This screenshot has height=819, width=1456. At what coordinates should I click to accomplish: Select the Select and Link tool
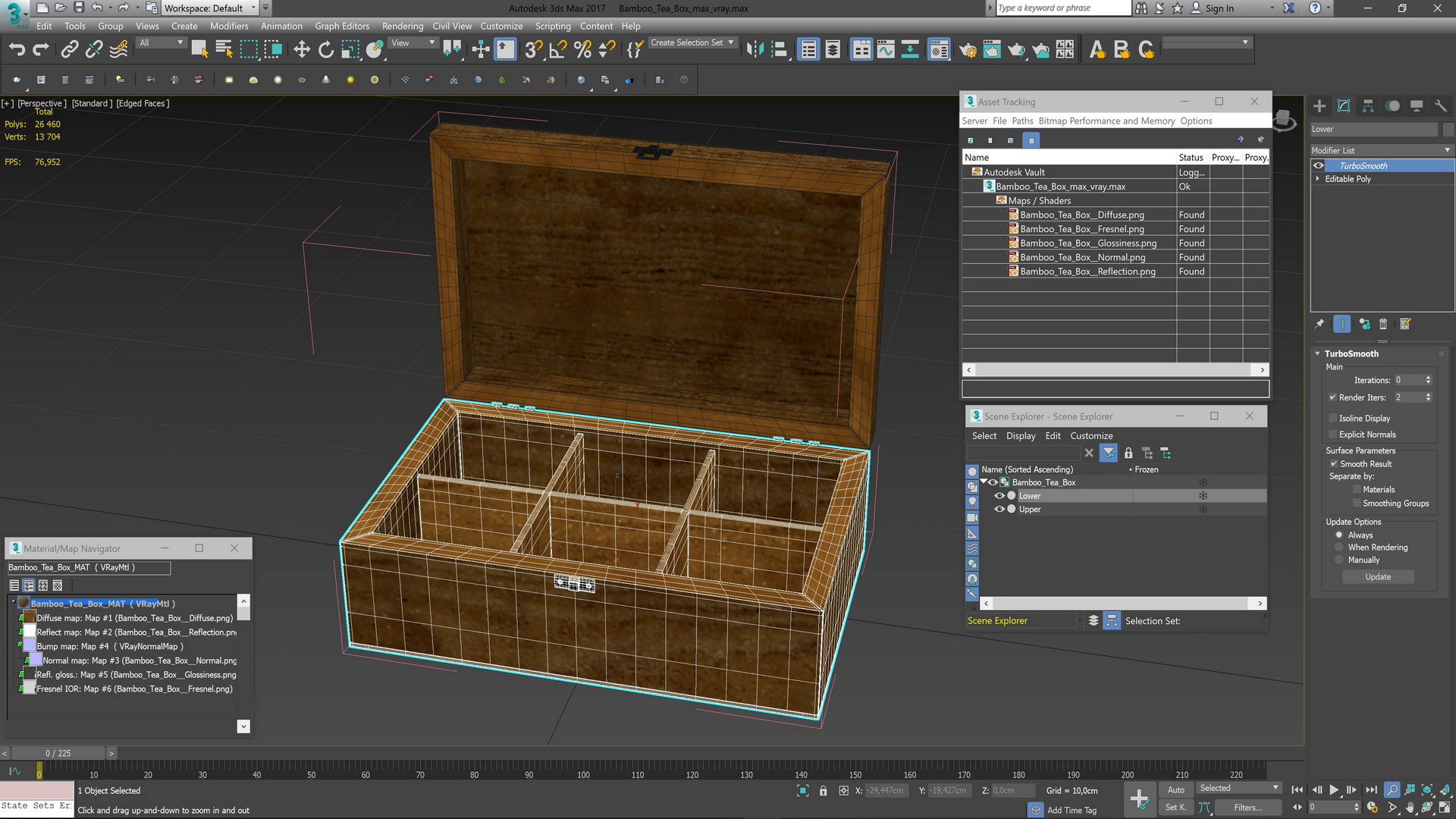pos(70,50)
